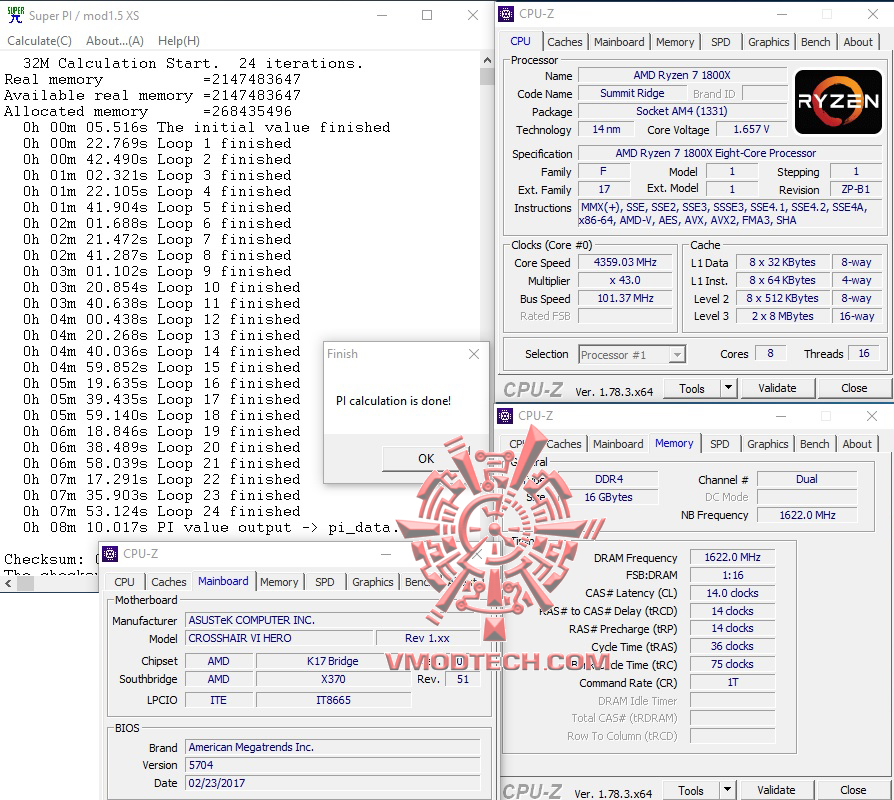The width and height of the screenshot is (894, 800).
Task: Switch to the Caches tab
Action: (x=564, y=42)
